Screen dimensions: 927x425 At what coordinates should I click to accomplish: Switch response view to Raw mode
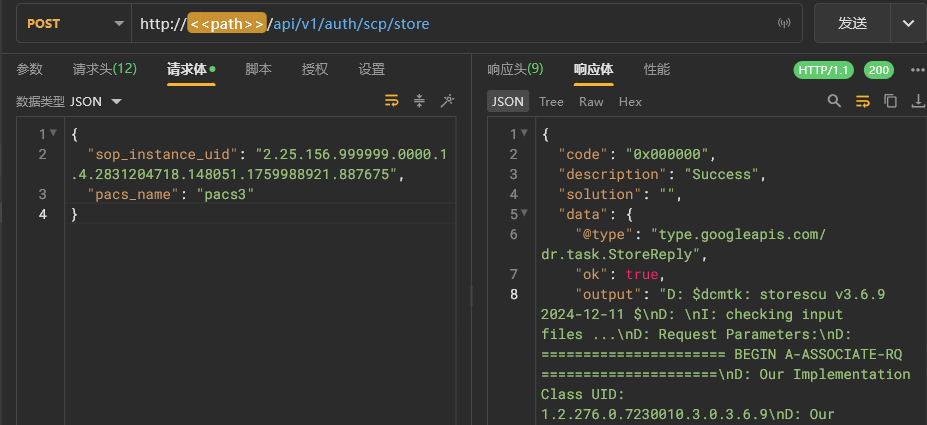[591, 102]
